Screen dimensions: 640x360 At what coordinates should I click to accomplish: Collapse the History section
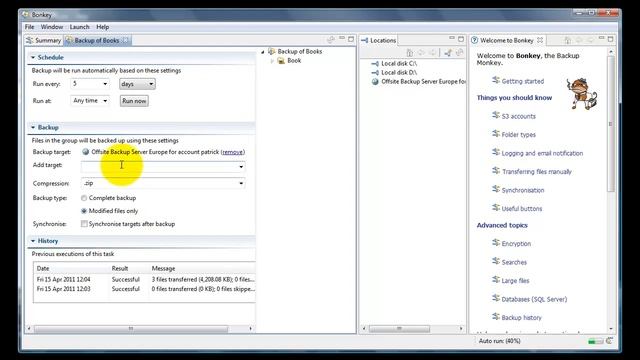click(33, 241)
